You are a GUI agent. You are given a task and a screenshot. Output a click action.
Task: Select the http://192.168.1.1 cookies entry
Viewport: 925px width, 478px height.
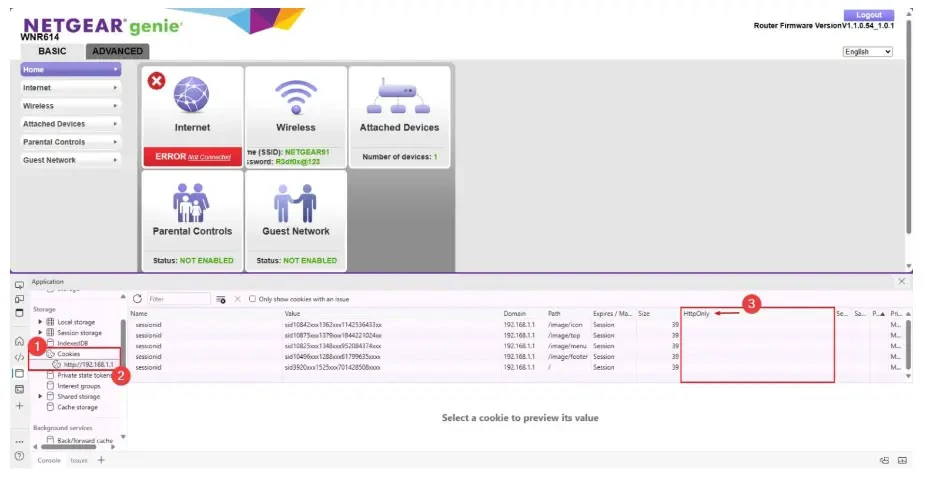(x=88, y=364)
